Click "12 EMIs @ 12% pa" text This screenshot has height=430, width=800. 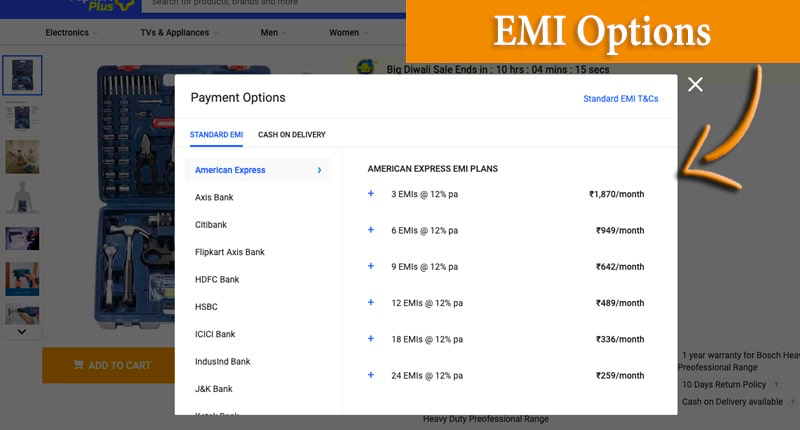427,303
